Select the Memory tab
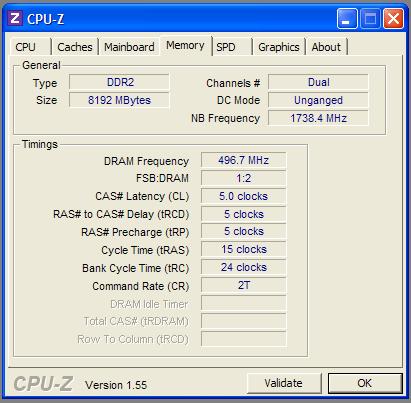This screenshot has width=411, height=403. (185, 46)
